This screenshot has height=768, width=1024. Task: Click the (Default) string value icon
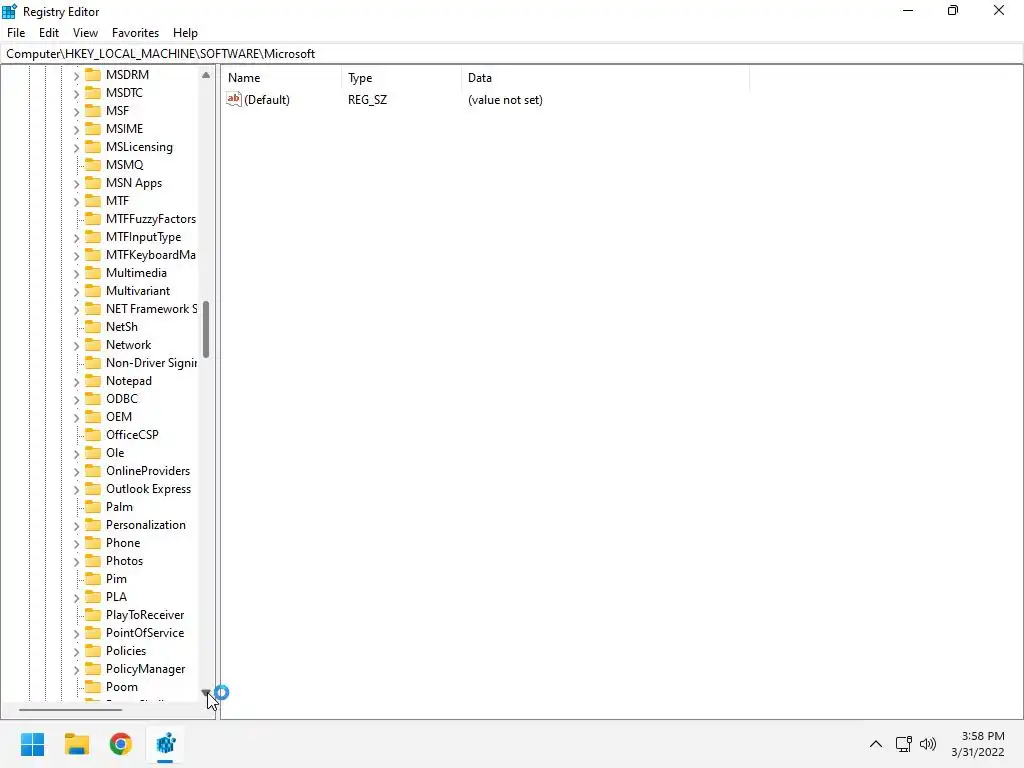(234, 99)
